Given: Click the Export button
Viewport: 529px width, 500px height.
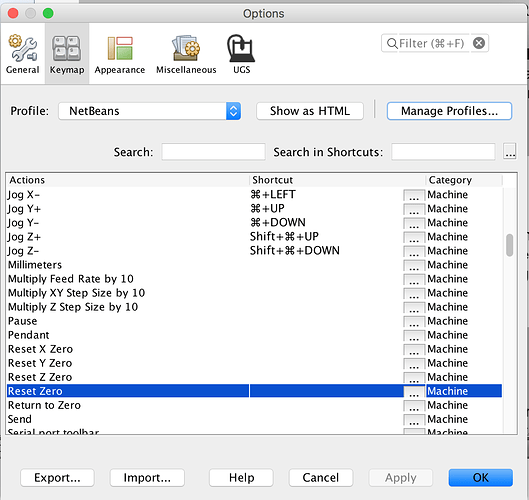Looking at the screenshot, I should click(57, 477).
